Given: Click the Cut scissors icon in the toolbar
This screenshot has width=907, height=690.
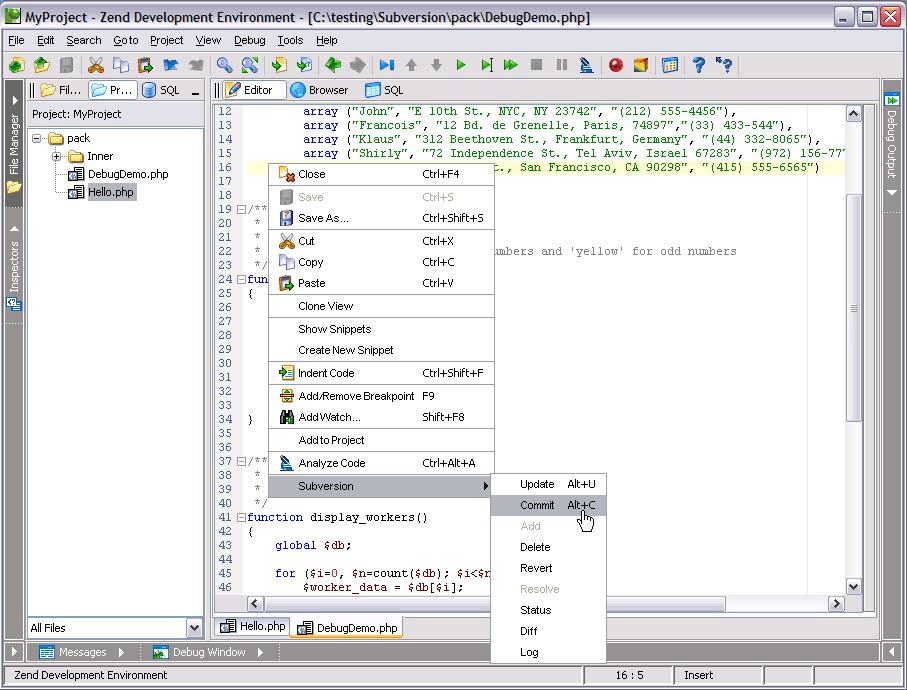Looking at the screenshot, I should point(96,65).
